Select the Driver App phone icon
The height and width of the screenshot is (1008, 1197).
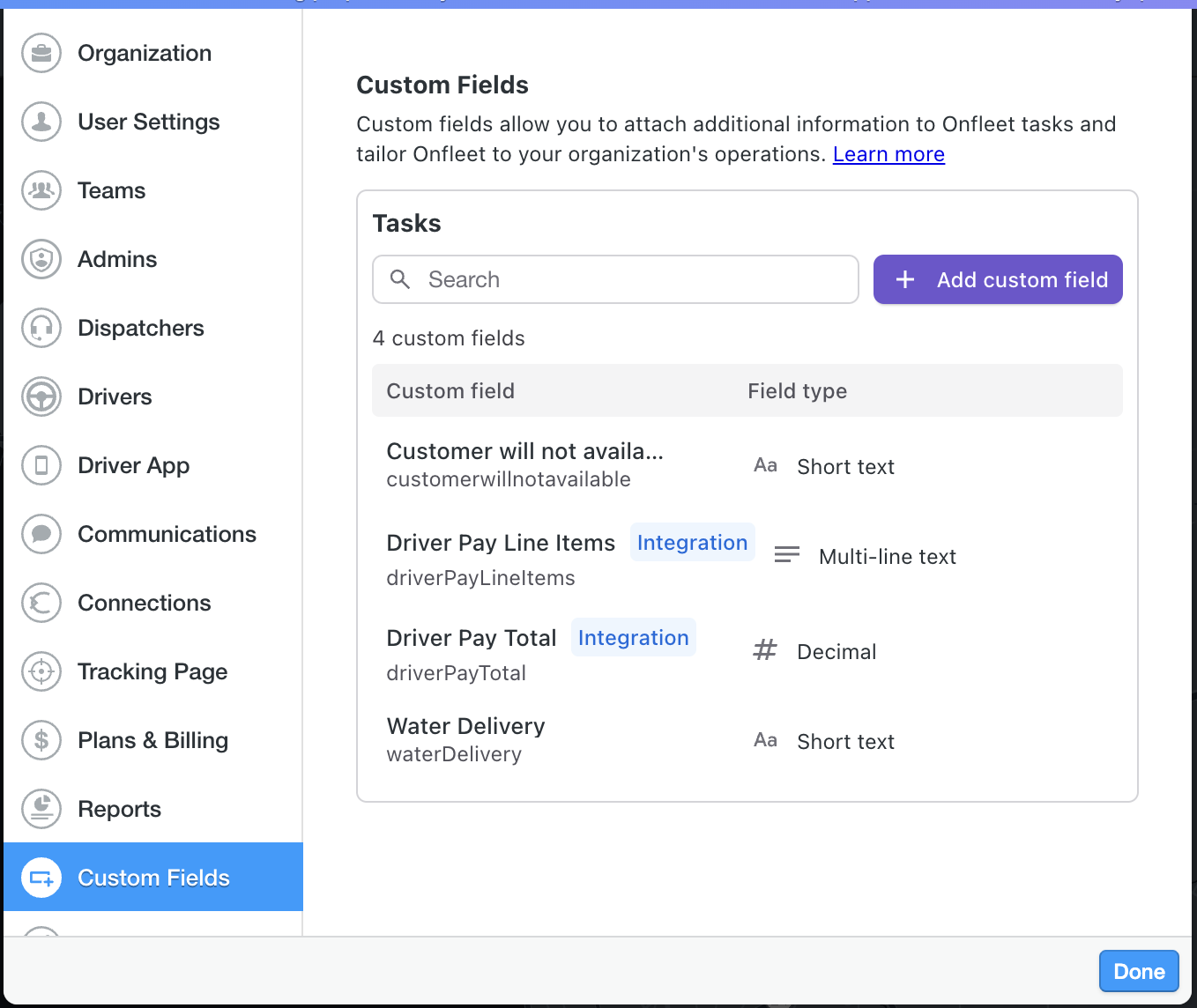41,465
